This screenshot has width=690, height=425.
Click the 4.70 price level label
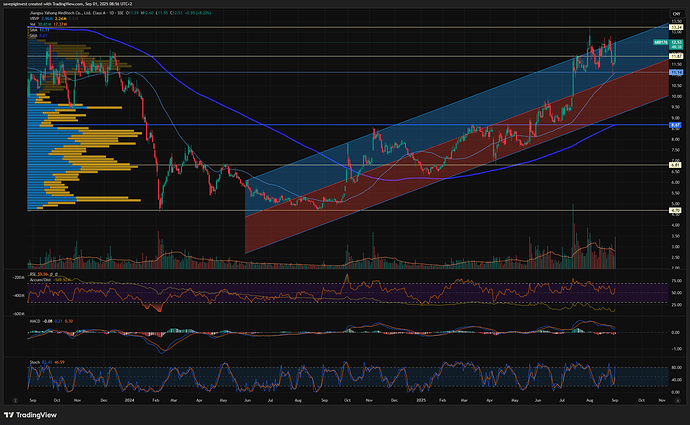point(676,210)
